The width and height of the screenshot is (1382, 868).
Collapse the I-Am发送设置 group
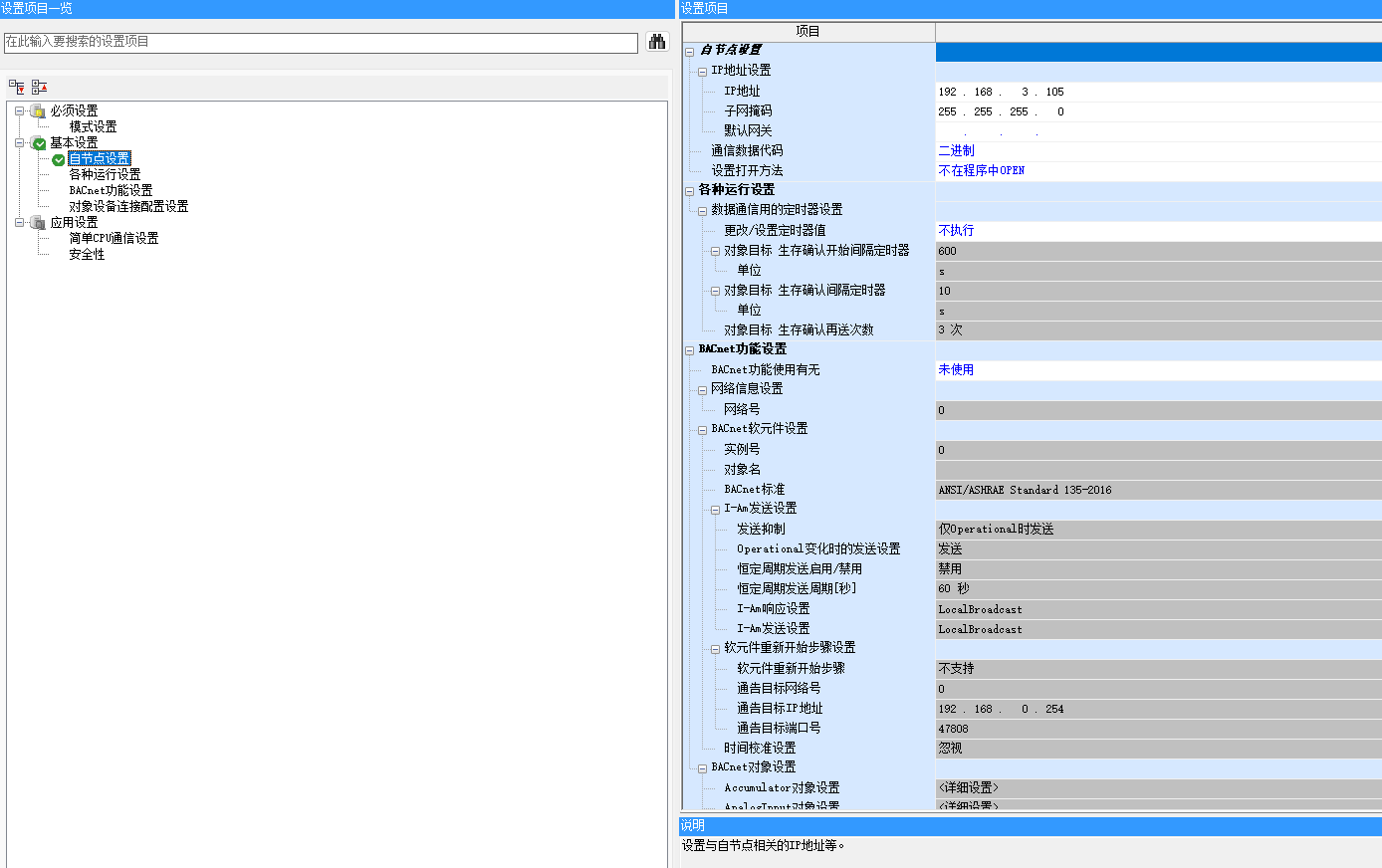(716, 510)
